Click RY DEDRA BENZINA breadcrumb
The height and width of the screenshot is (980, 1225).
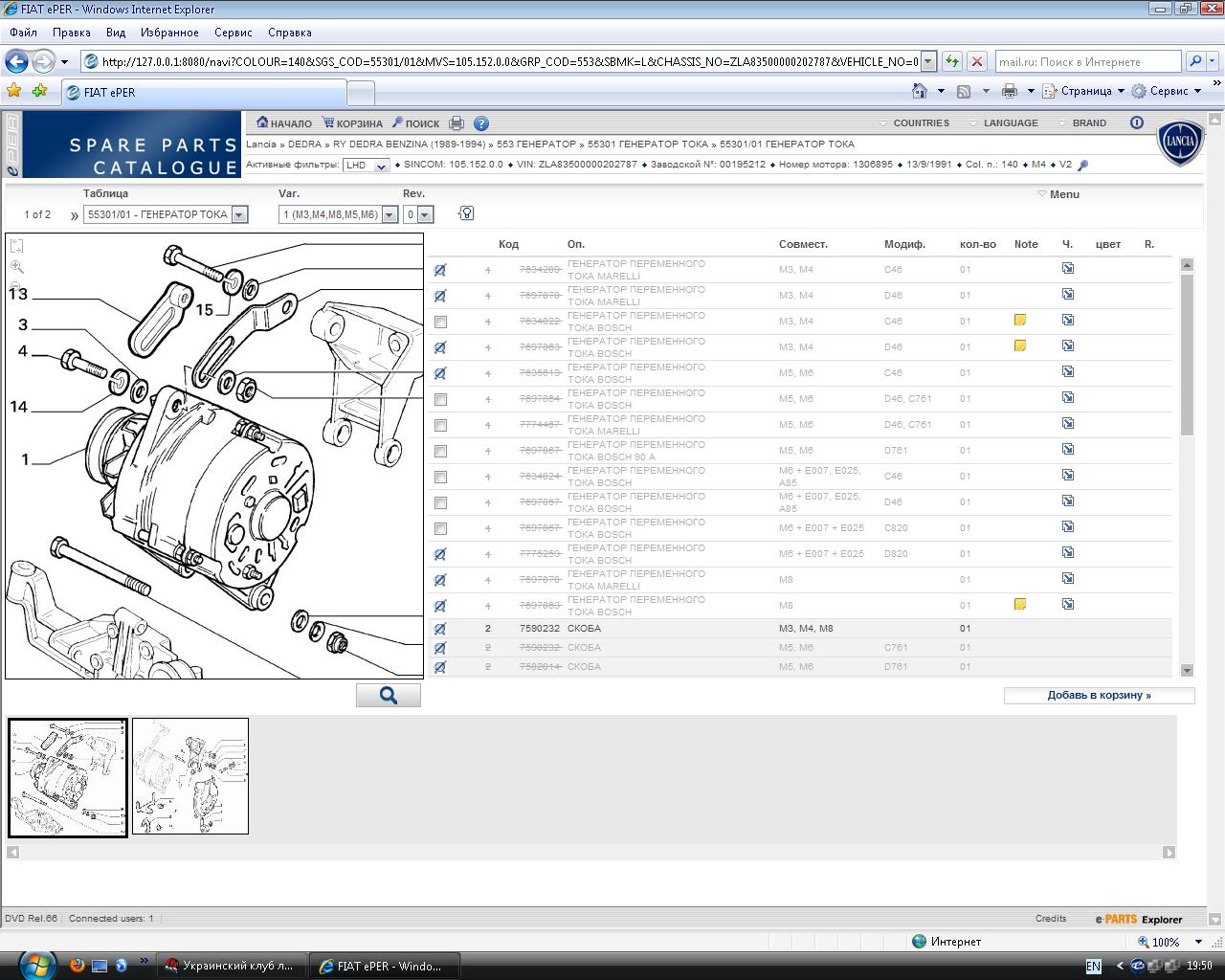tap(410, 145)
